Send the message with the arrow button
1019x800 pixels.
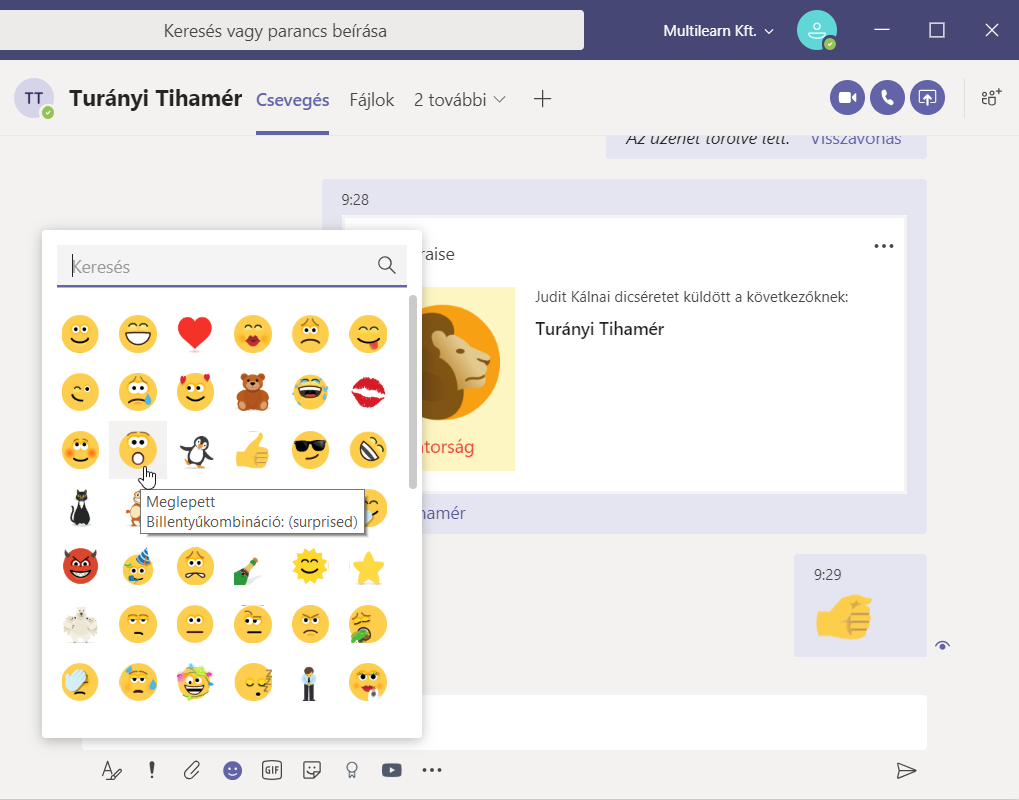[x=906, y=770]
